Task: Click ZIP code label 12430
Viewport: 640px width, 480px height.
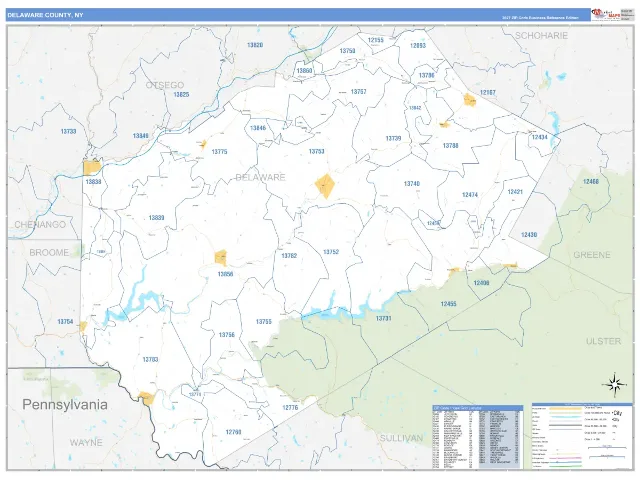Action: [529, 235]
